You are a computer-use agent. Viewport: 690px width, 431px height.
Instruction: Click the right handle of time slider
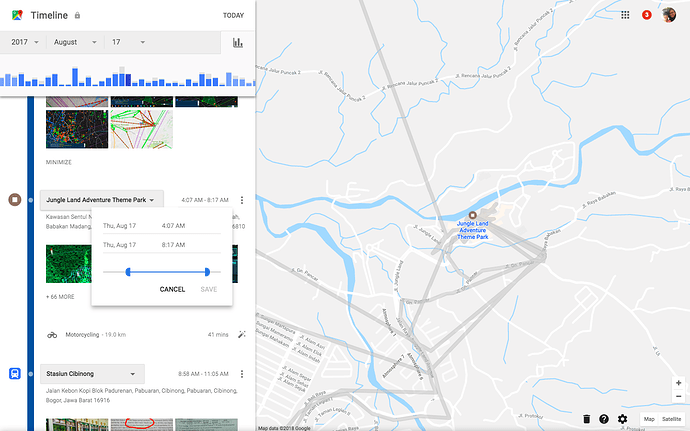point(207,271)
